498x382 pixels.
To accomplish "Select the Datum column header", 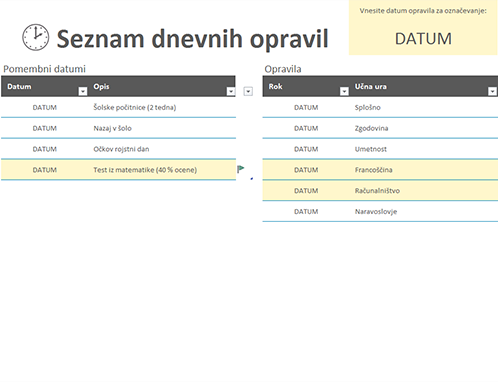I will (x=44, y=86).
